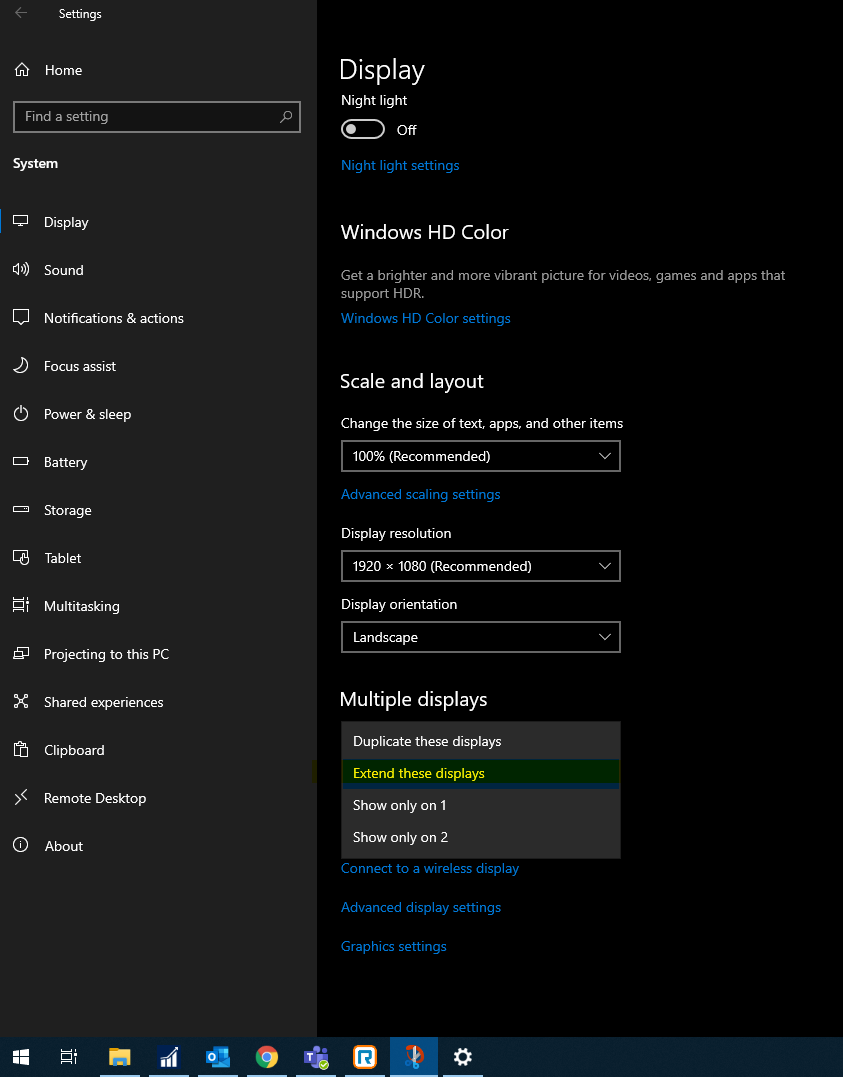Click the search magnifier icon

pyautogui.click(x=286, y=117)
